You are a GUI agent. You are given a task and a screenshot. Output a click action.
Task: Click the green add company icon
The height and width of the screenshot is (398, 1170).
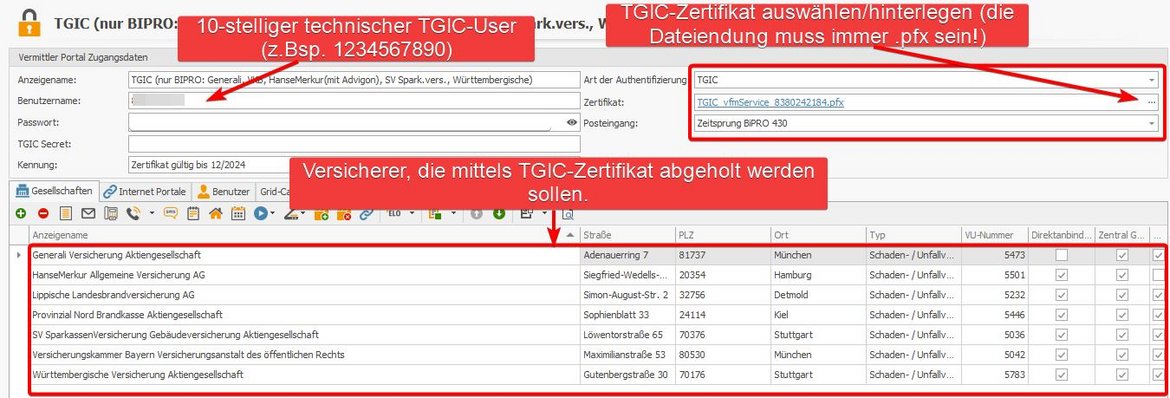(21, 214)
